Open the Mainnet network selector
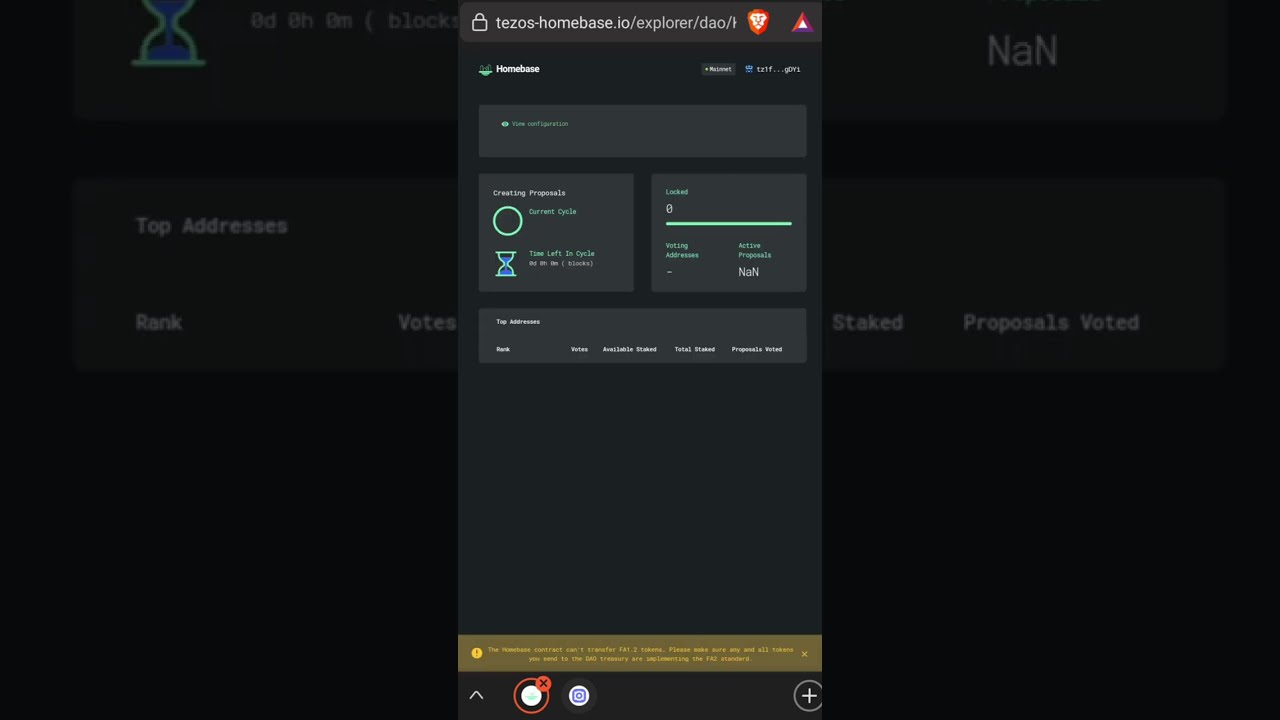1280x720 pixels. [x=718, y=69]
